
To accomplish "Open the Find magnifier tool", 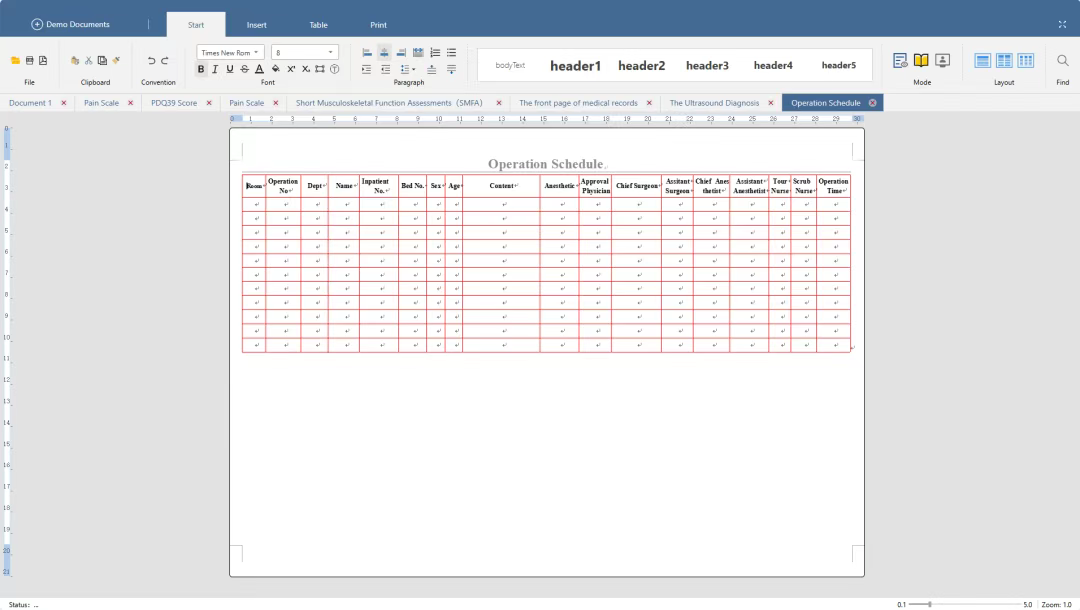I will [1062, 61].
